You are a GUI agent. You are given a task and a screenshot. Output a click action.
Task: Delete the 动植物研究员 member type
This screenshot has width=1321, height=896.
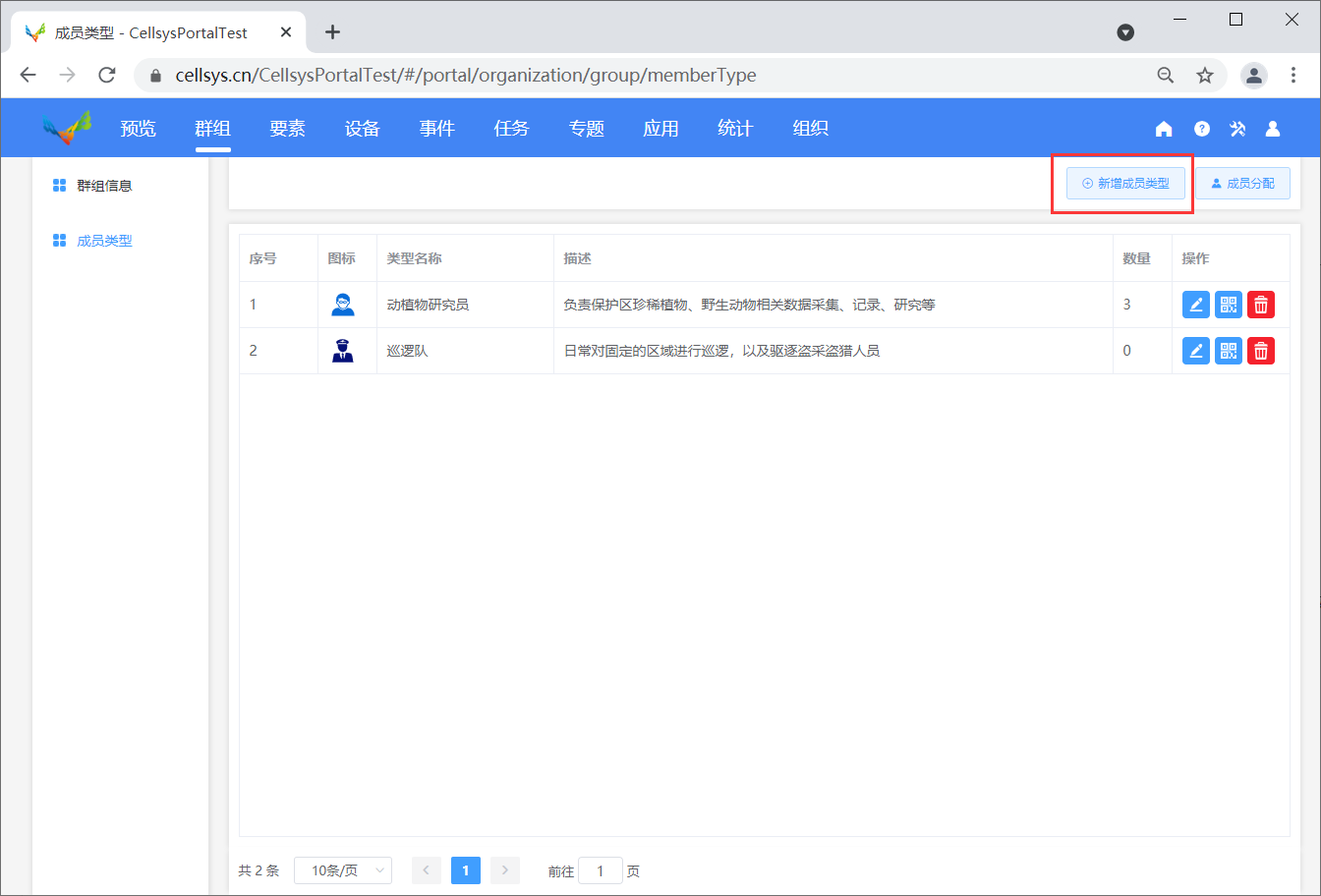point(1261,305)
